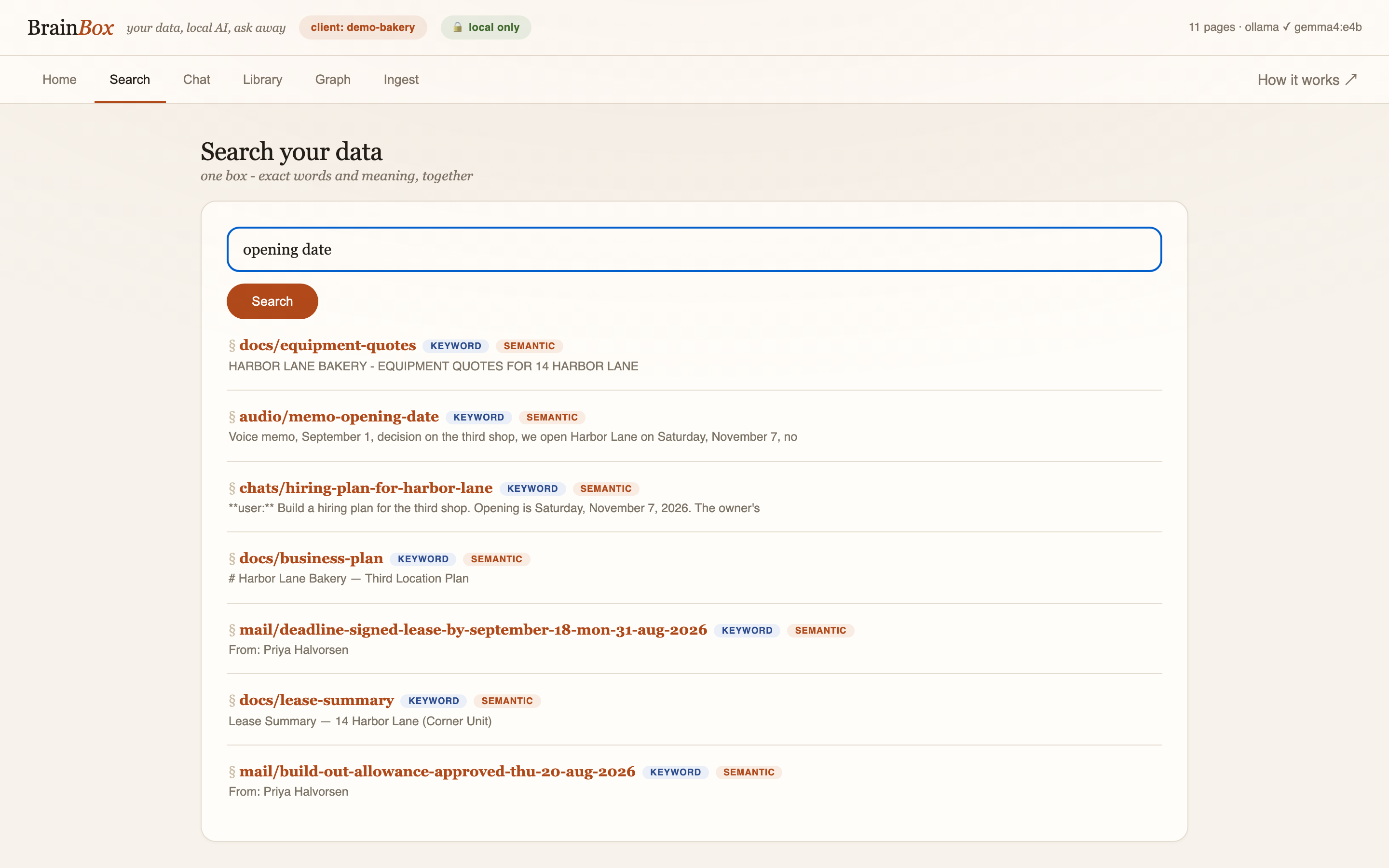Open the Library tab
Viewport: 1389px width, 868px height.
pyautogui.click(x=262, y=79)
